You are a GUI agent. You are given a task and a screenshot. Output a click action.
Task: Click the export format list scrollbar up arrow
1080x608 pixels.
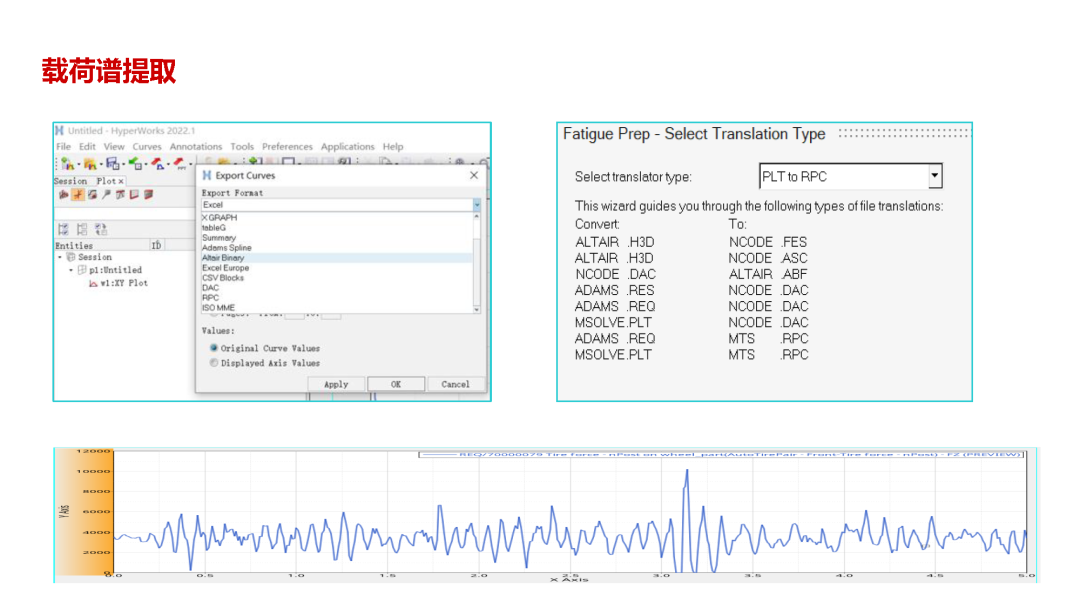point(477,216)
